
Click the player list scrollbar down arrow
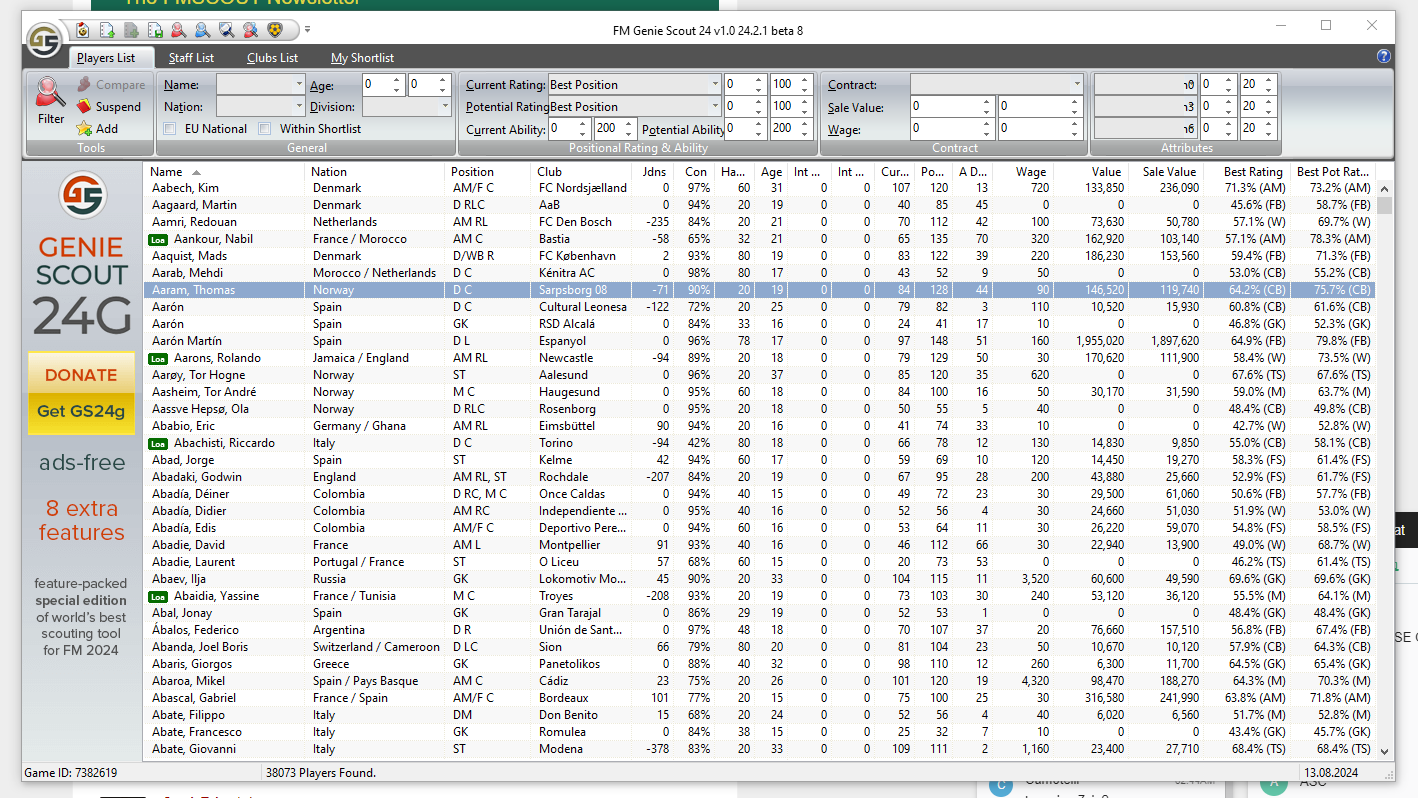pos(1385,751)
